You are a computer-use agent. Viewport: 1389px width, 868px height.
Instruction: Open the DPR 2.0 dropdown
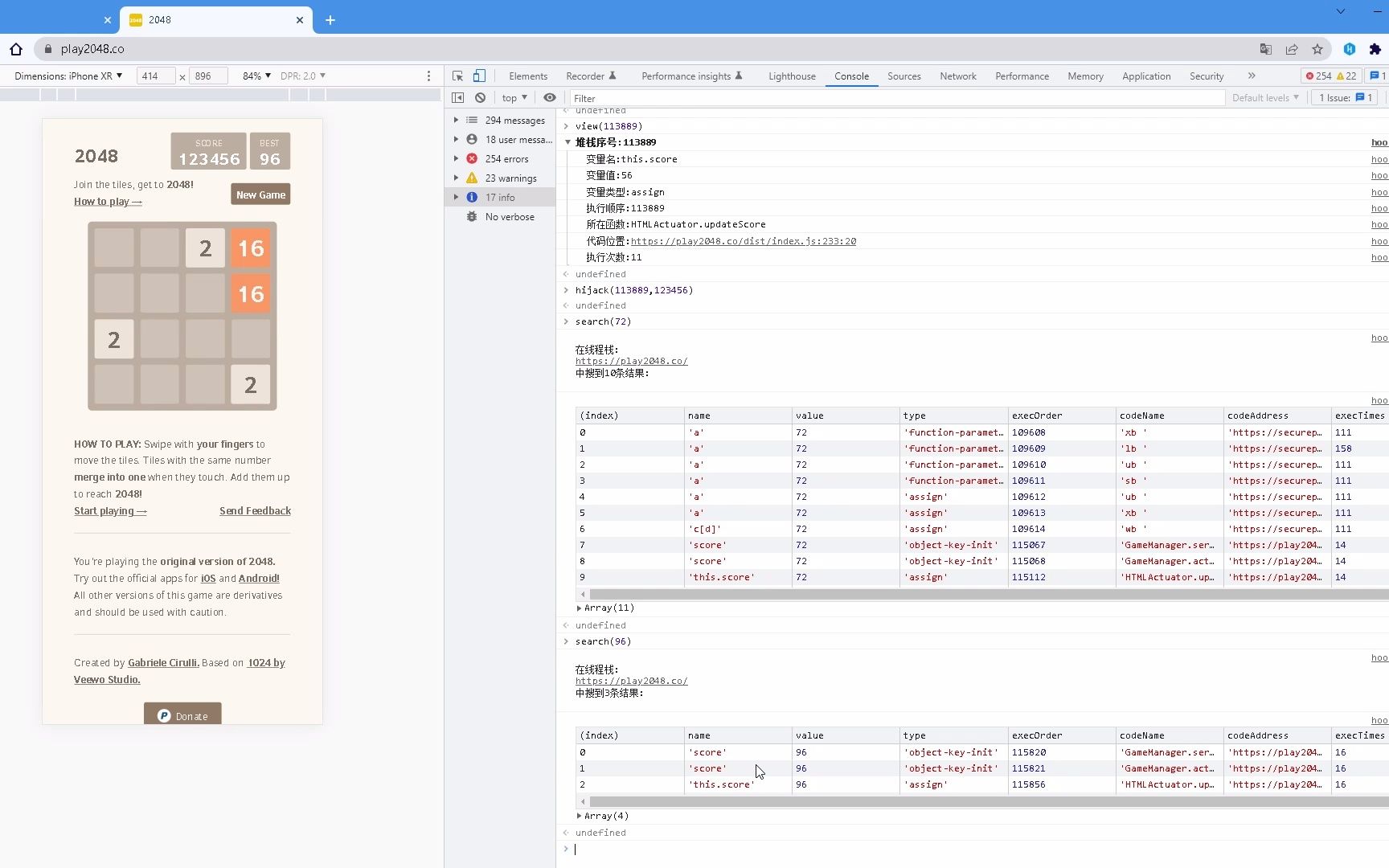coord(303,76)
